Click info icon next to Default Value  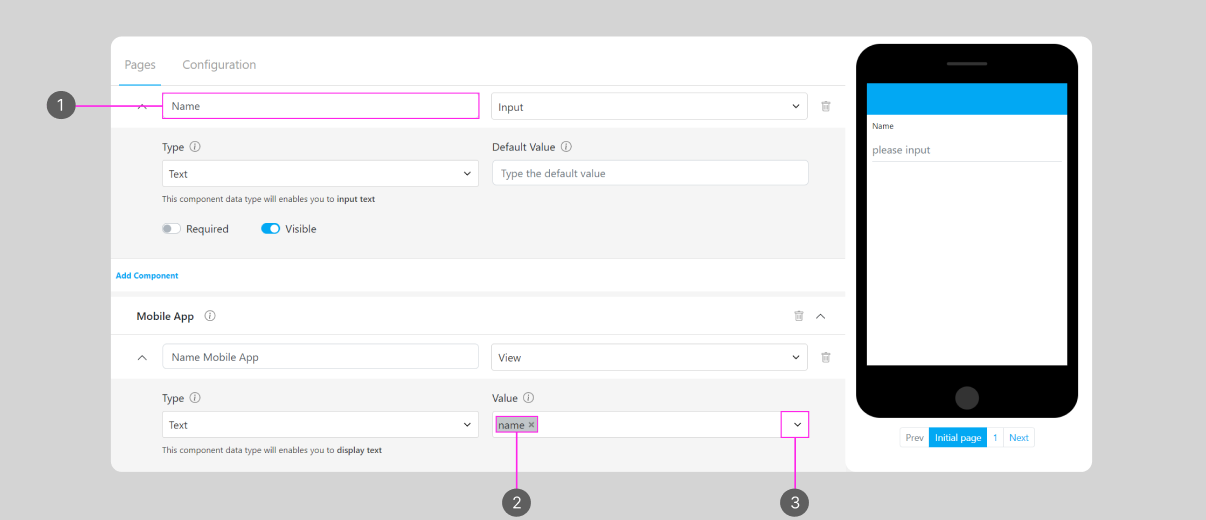point(566,147)
